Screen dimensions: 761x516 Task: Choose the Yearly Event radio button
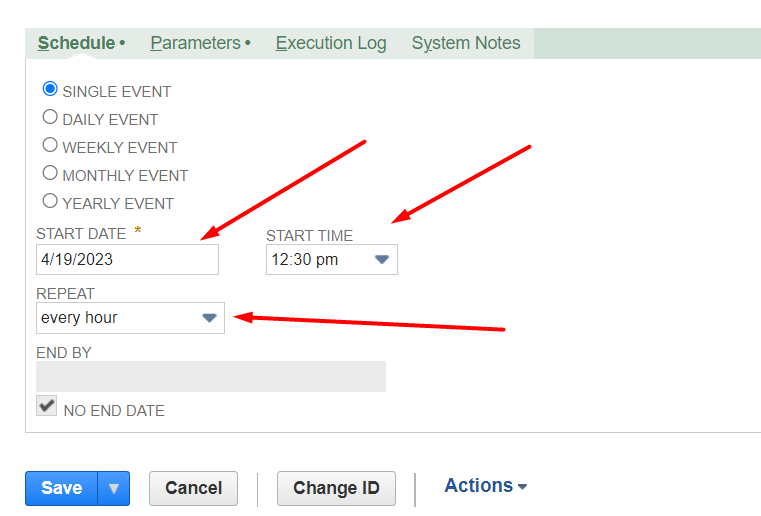point(50,201)
